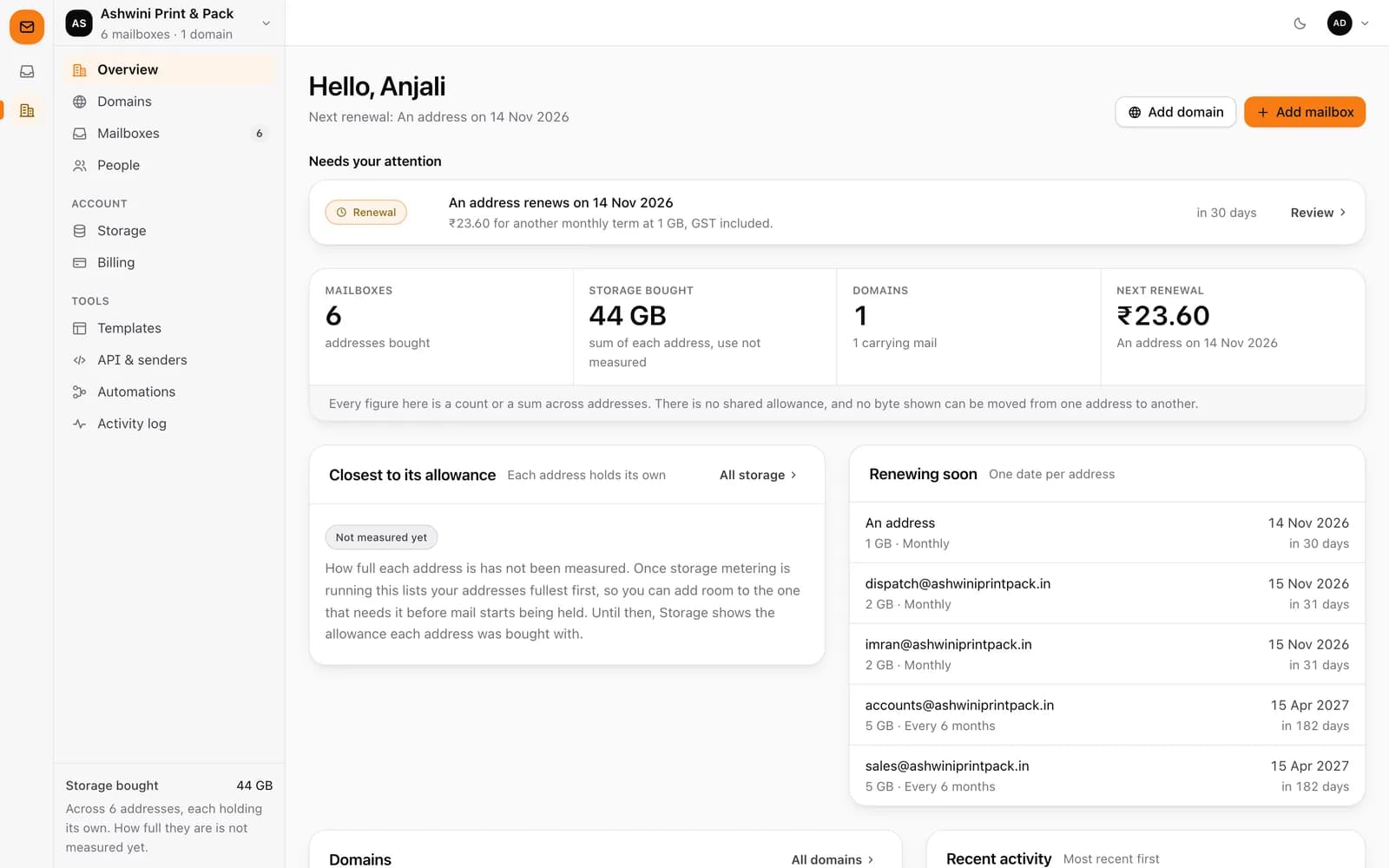Click the Add mailbox button
This screenshot has width=1389, height=868.
(1305, 112)
